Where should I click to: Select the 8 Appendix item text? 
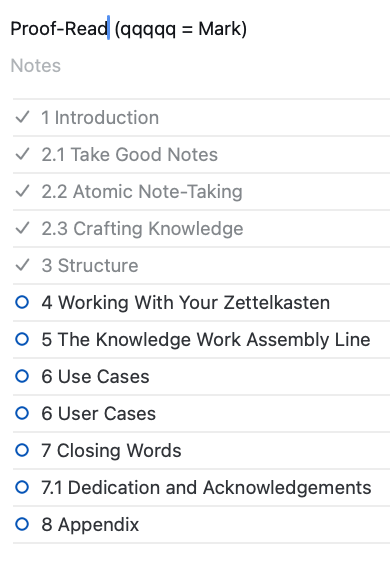tap(90, 525)
